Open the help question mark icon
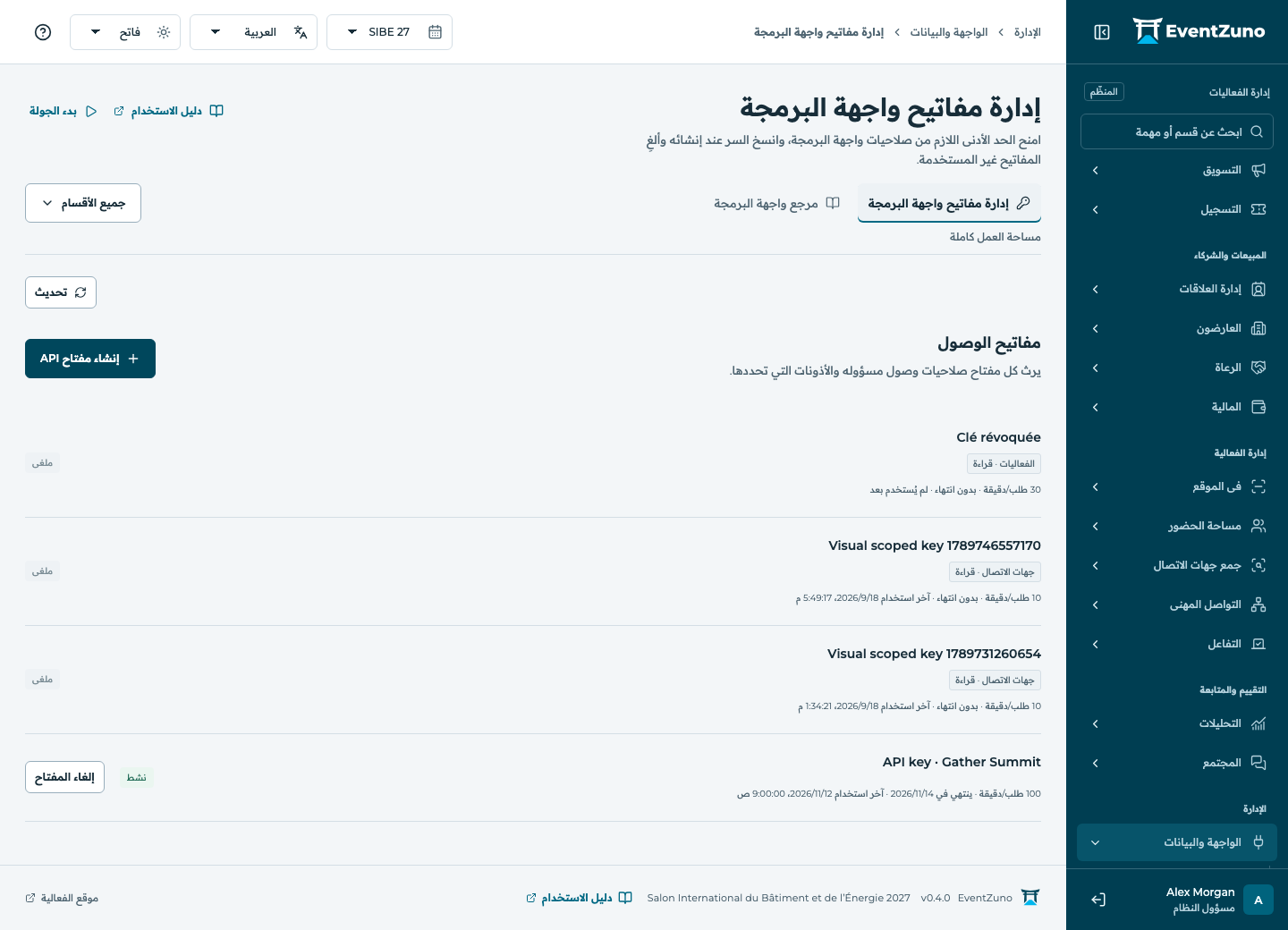Screen dimensions: 1288x930 click(x=43, y=32)
